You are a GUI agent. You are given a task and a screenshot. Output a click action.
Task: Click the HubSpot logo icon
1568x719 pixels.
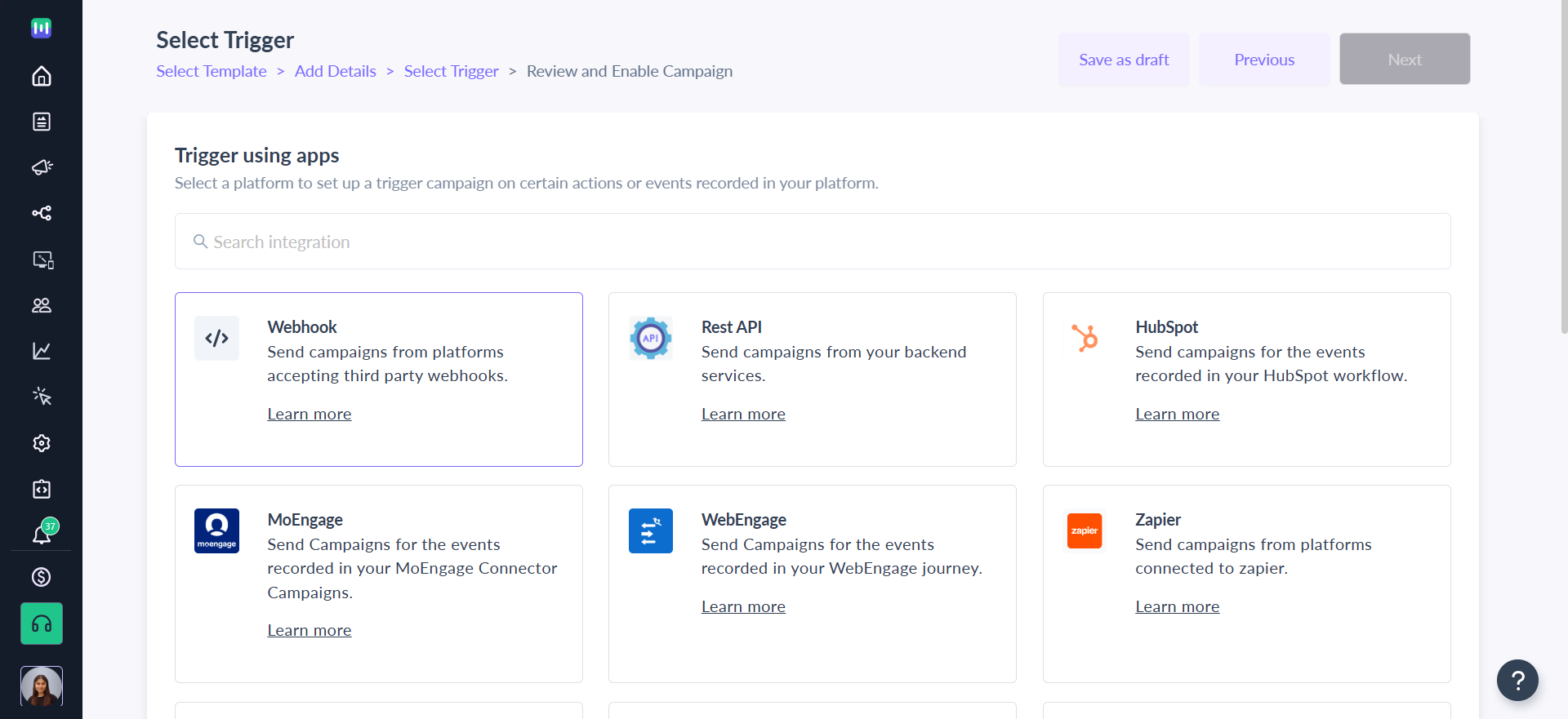(1085, 338)
